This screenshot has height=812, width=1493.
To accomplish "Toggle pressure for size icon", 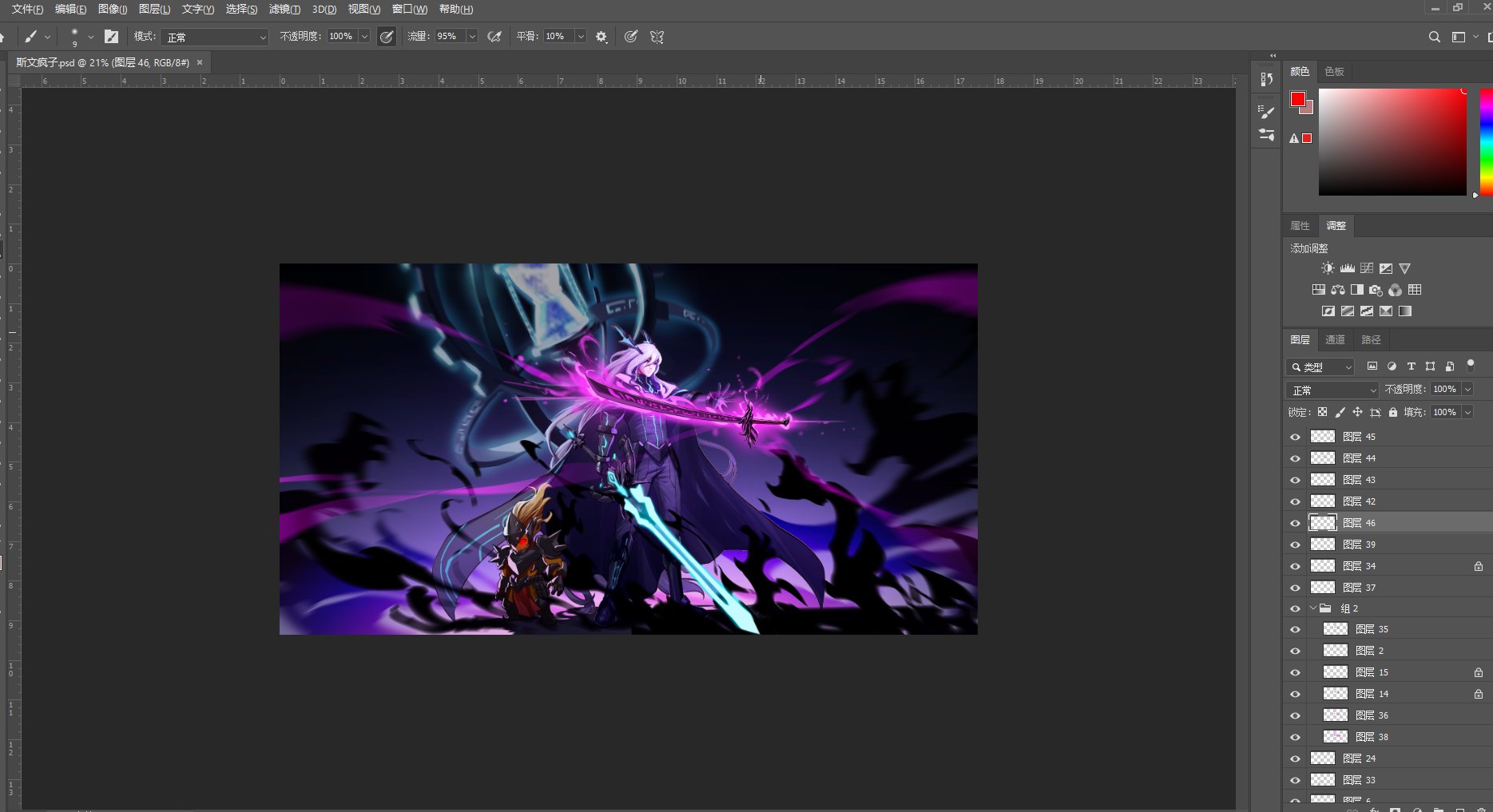I will coord(631,37).
